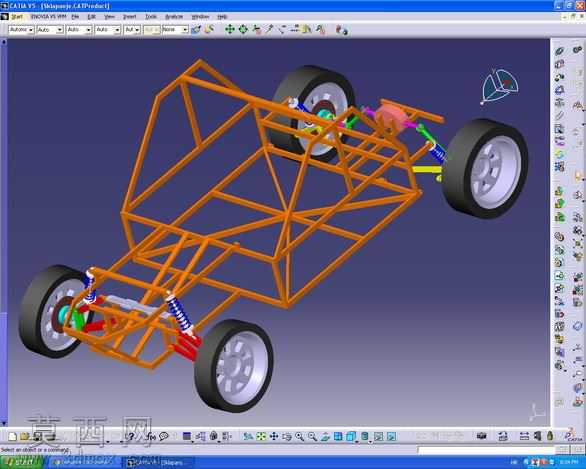The image size is (586, 469).
Task: Click the 'Select an object or a command' status text
Action: tap(35, 450)
